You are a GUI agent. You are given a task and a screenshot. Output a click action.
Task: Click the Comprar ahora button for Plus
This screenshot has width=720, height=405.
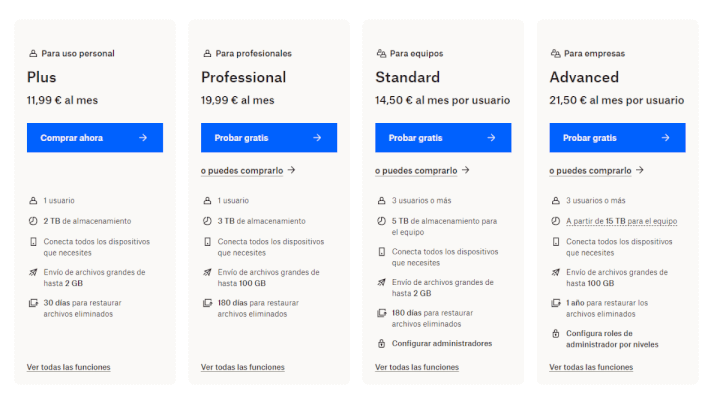95,137
